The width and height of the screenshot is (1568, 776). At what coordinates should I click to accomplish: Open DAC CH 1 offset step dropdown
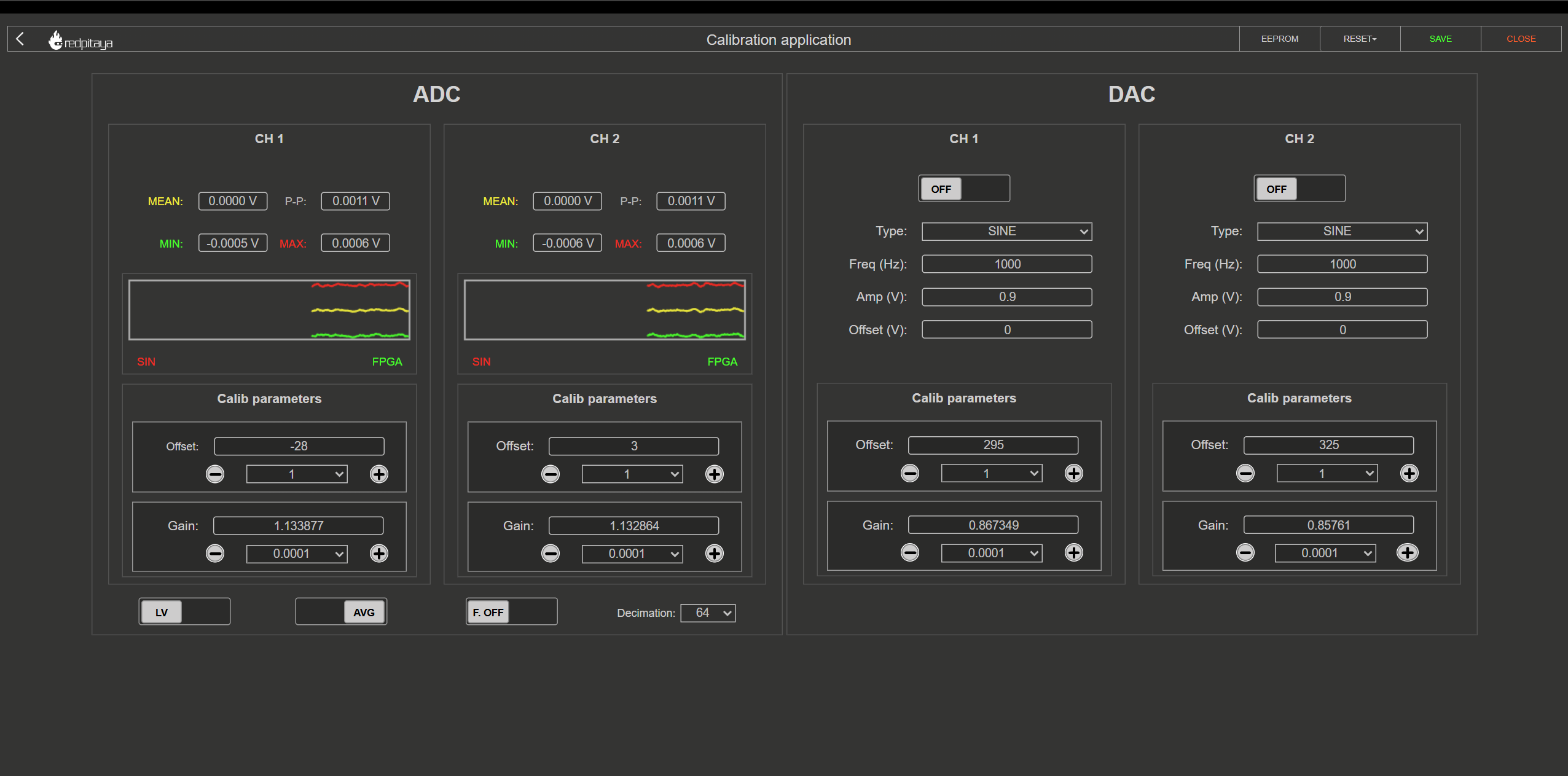pyautogui.click(x=992, y=474)
